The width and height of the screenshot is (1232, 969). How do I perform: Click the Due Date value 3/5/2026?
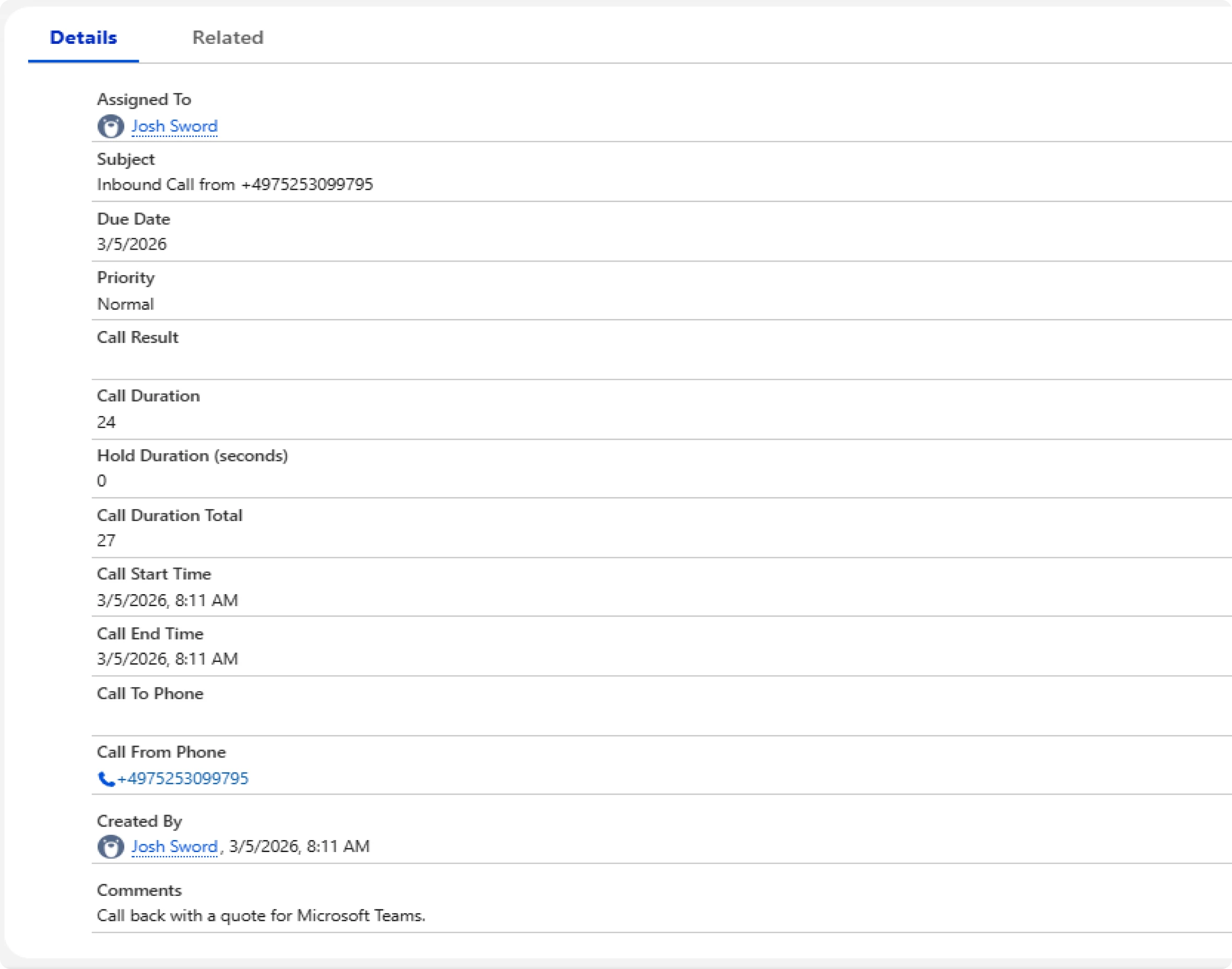132,244
